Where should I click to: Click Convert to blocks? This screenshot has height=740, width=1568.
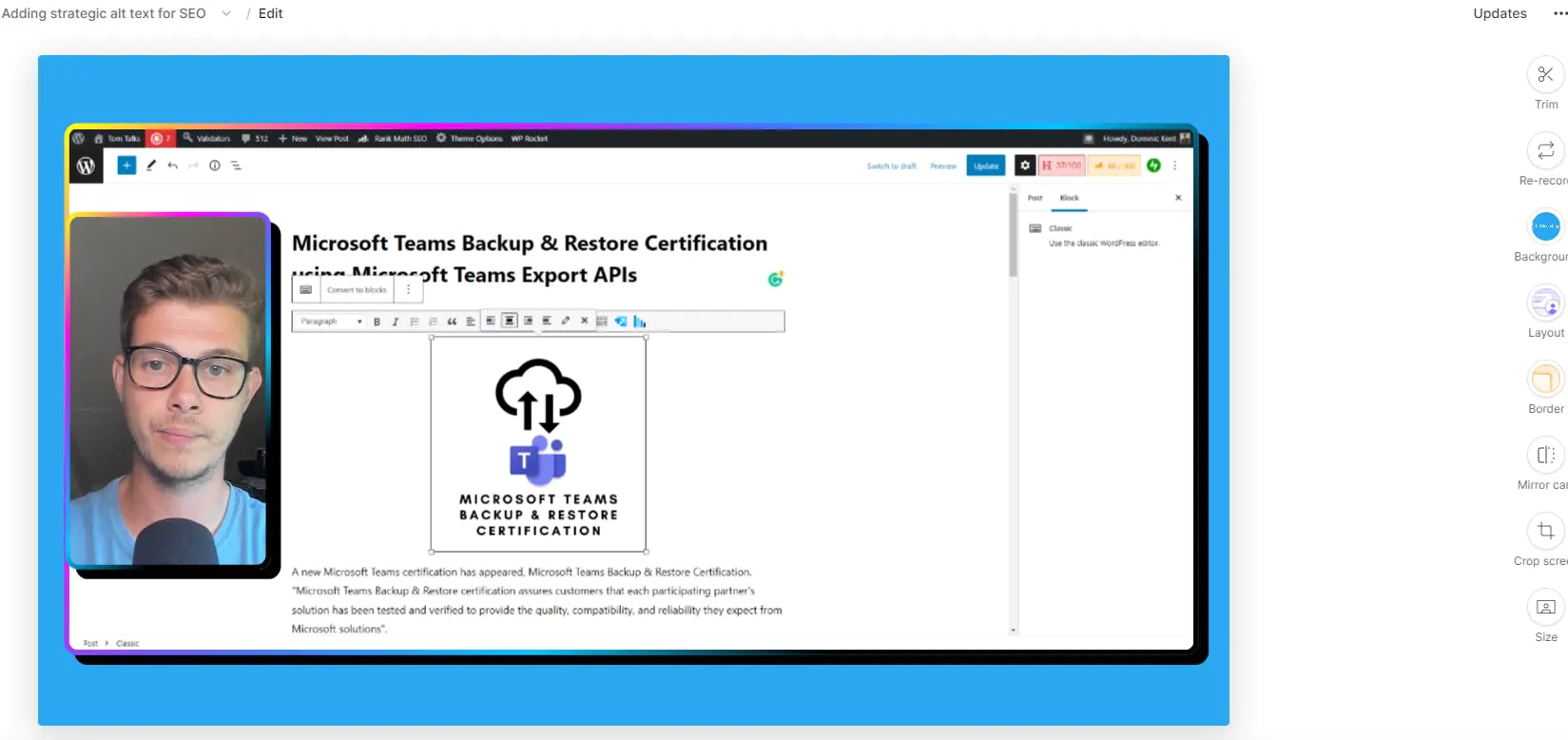point(358,290)
